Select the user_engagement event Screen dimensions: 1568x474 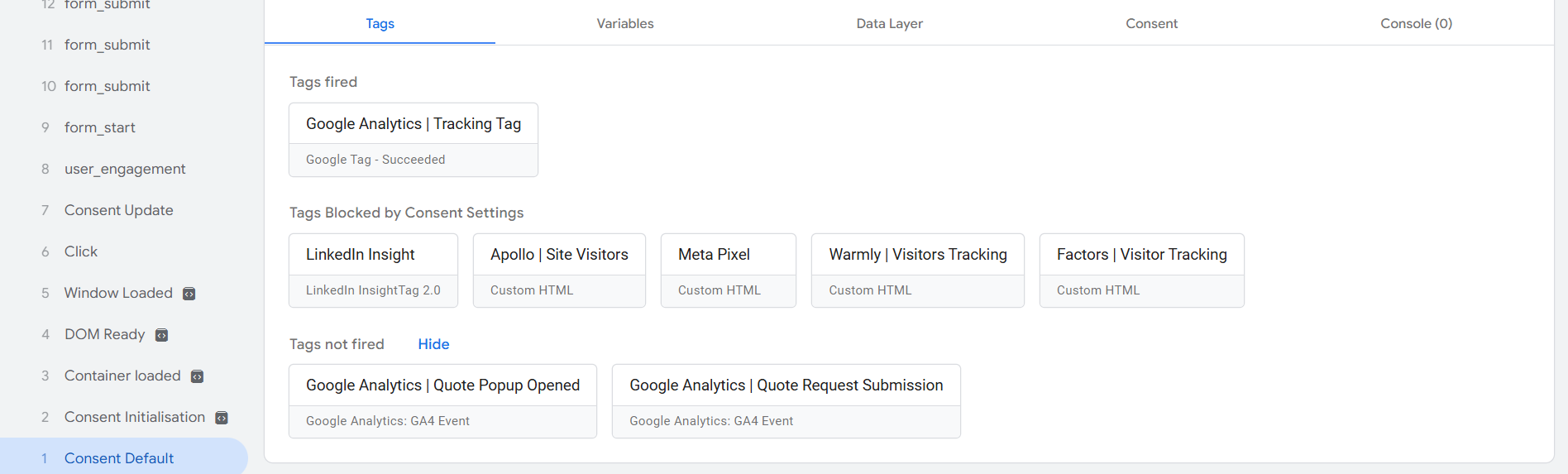click(125, 169)
